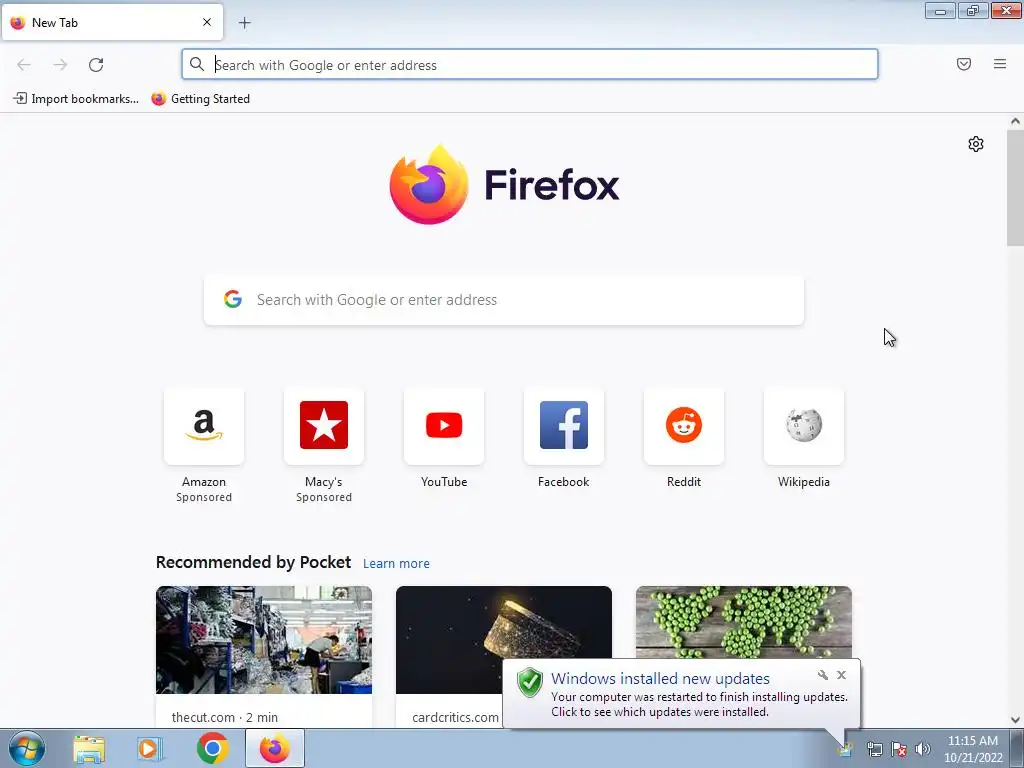
Task: Click the reload page icon
Action: (x=96, y=65)
